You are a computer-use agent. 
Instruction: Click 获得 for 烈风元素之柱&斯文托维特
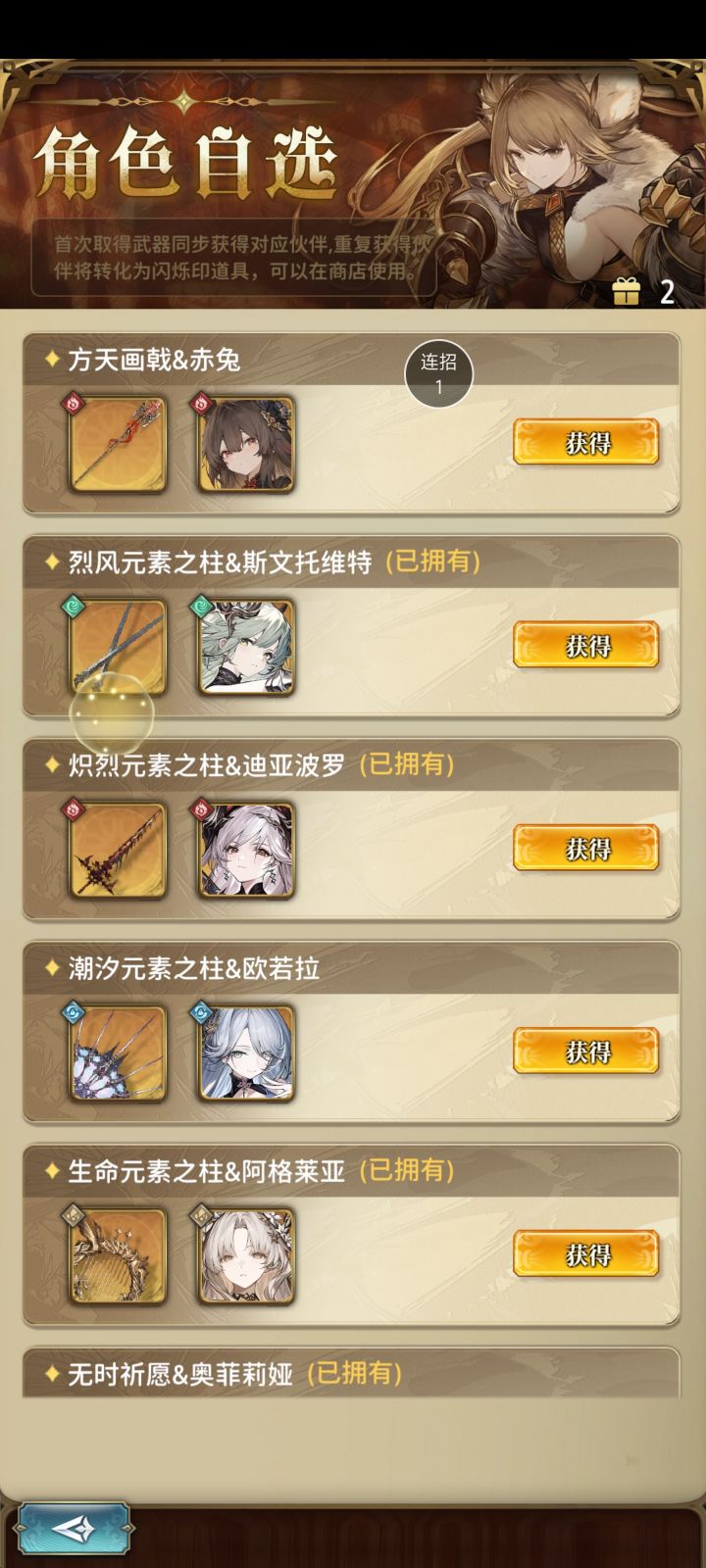coord(586,646)
